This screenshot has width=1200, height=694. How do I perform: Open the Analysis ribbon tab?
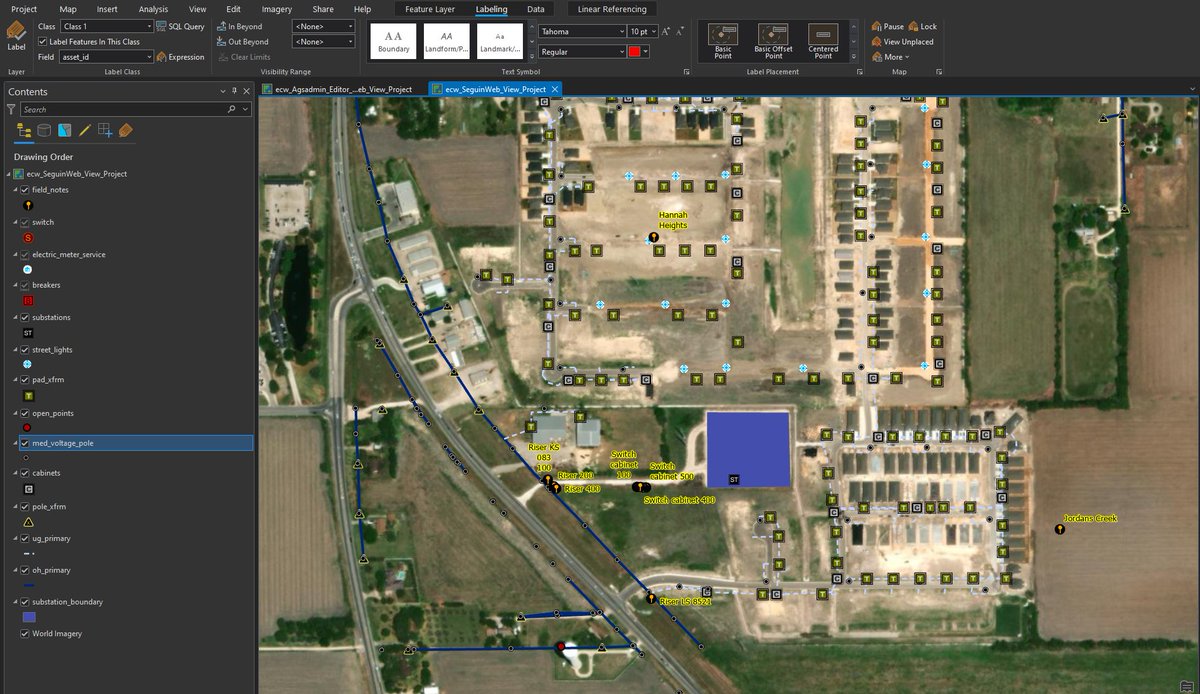(153, 9)
